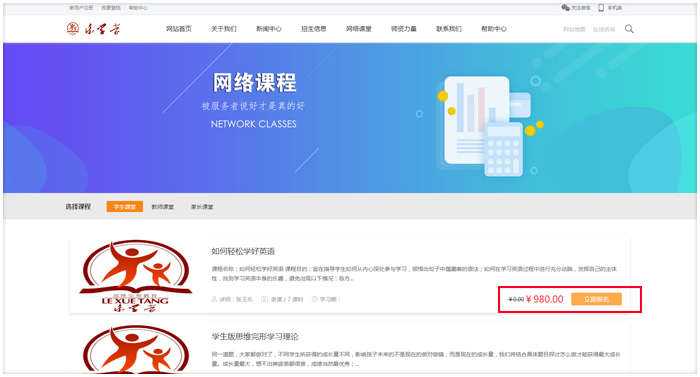Open 网站首页 in the navigation bar
The width and height of the screenshot is (700, 377).
(x=179, y=29)
